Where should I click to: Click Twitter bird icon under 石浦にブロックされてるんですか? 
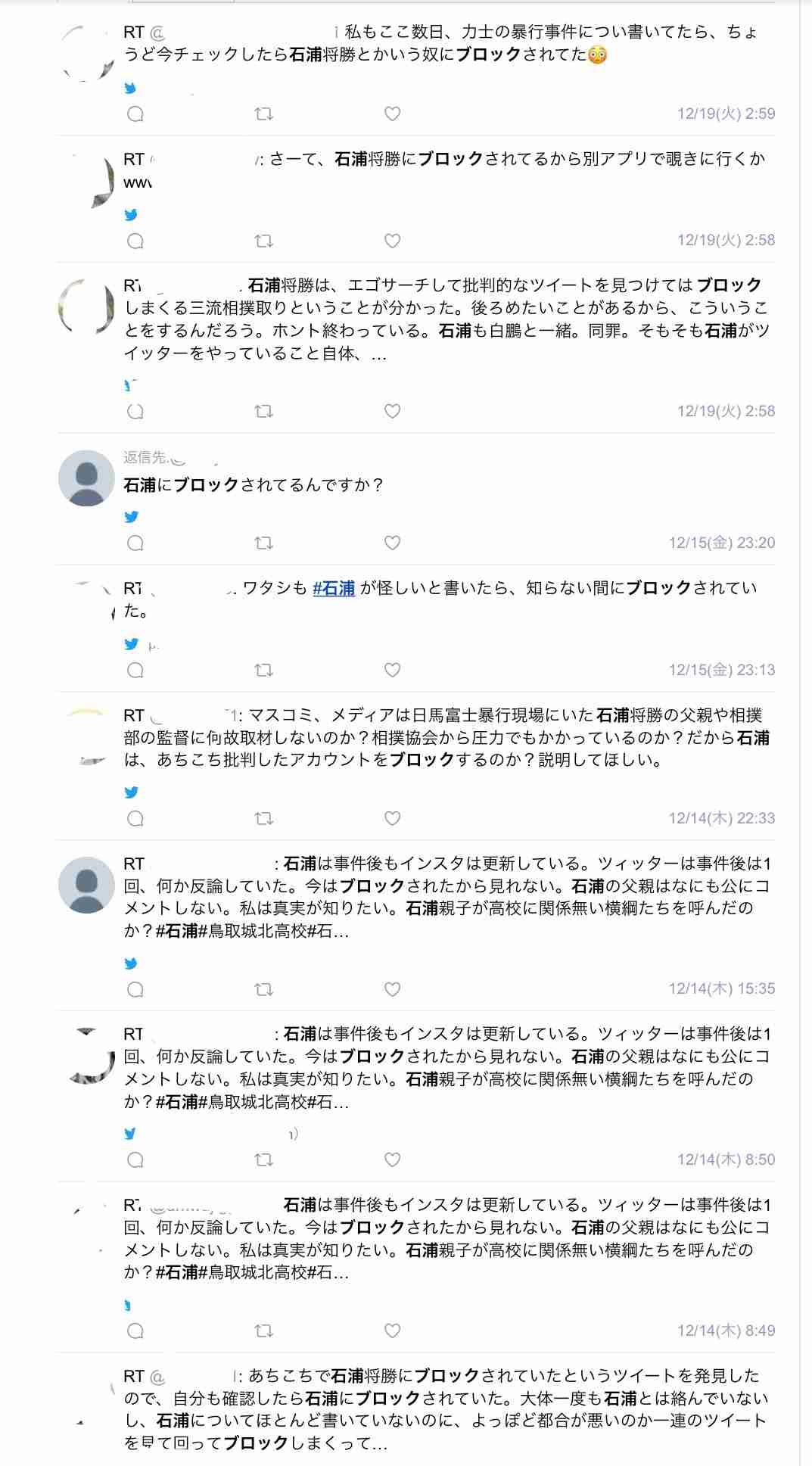click(x=131, y=517)
